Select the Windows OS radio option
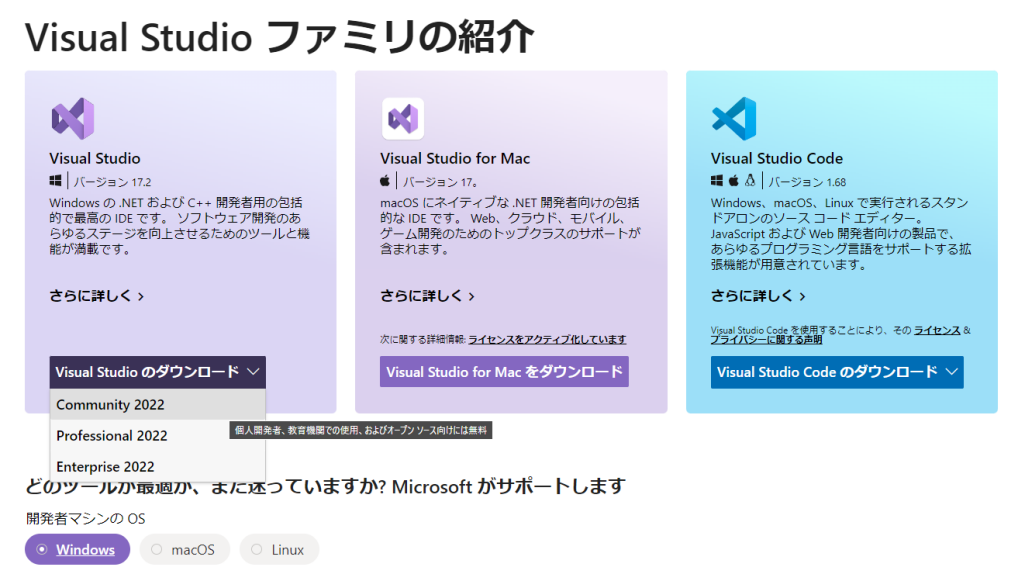Image resolution: width=1025 pixels, height=581 pixels. 77,550
